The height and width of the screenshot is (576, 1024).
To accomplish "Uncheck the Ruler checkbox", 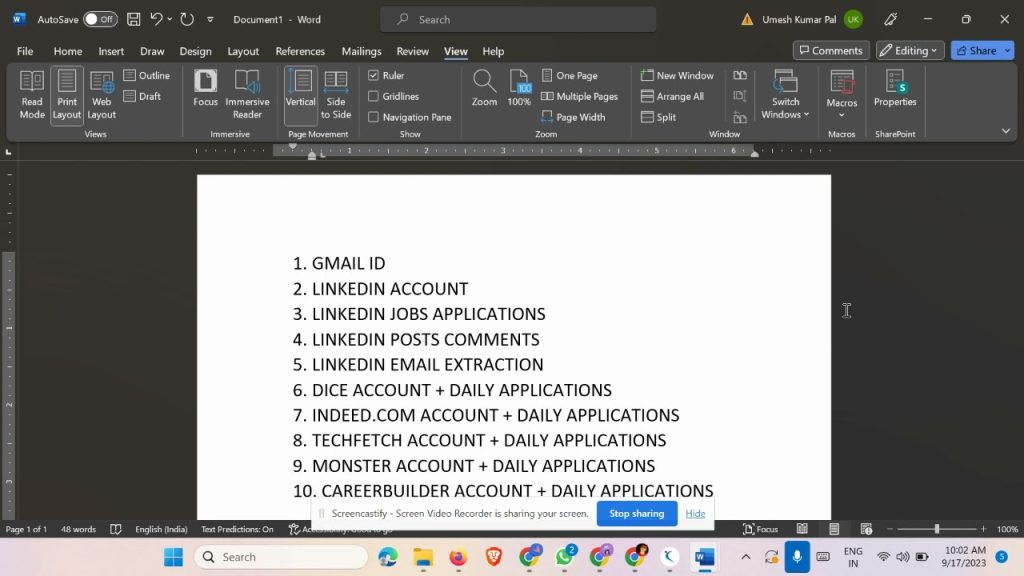I will click(x=374, y=75).
